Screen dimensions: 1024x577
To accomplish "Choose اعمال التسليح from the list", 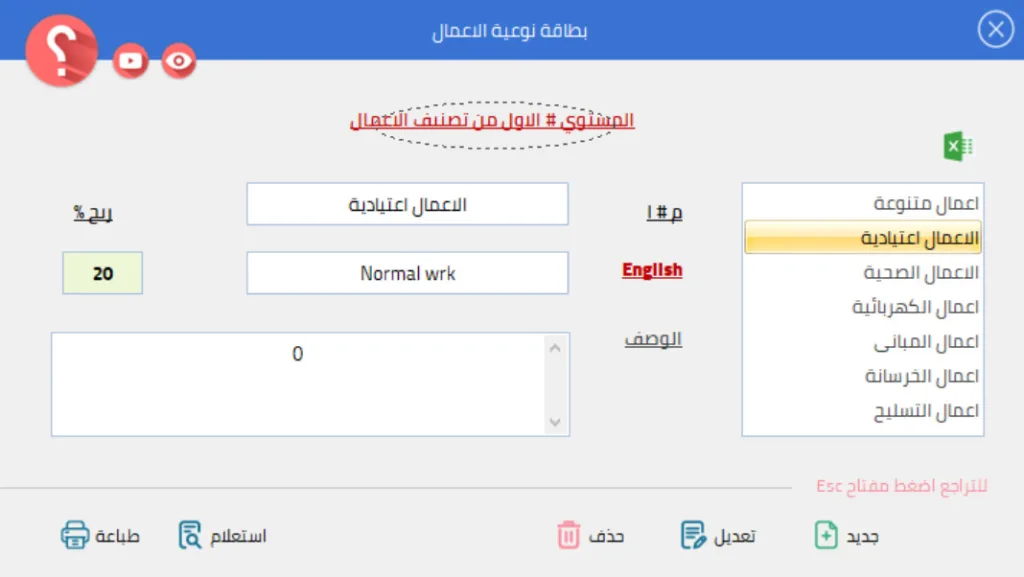I will point(921,411).
